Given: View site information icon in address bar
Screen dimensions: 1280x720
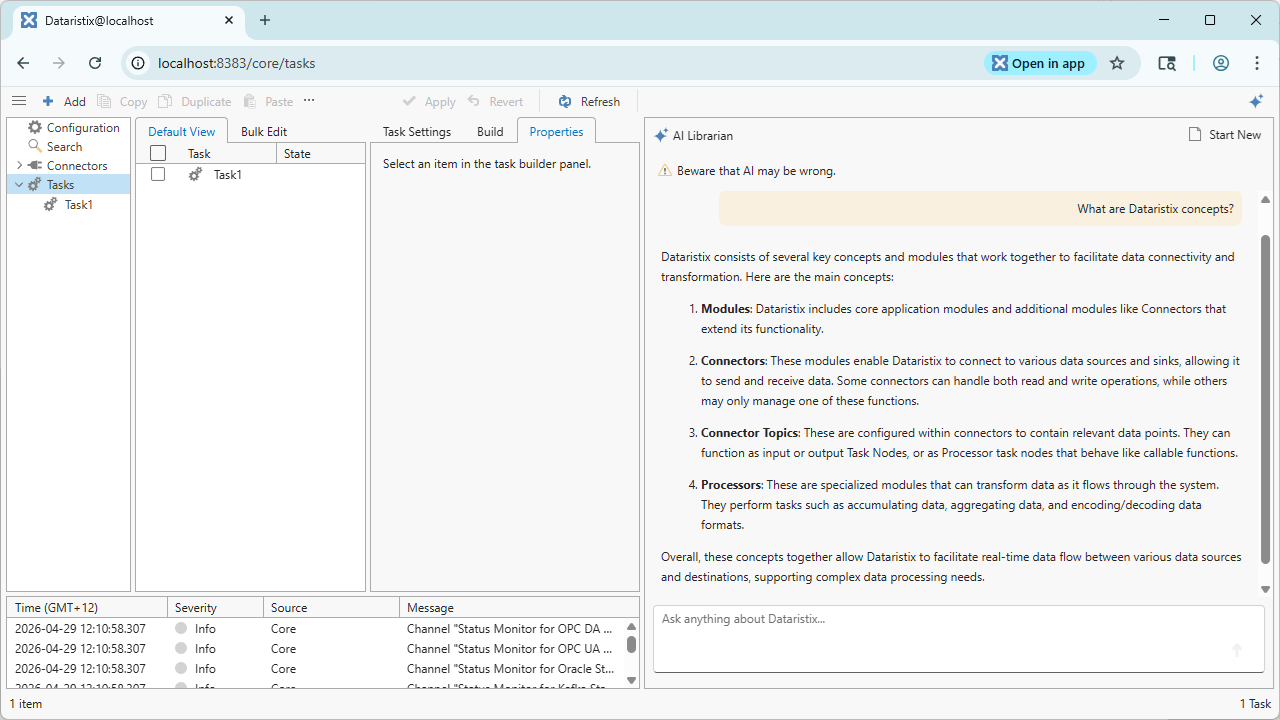Looking at the screenshot, I should pyautogui.click(x=139, y=63).
